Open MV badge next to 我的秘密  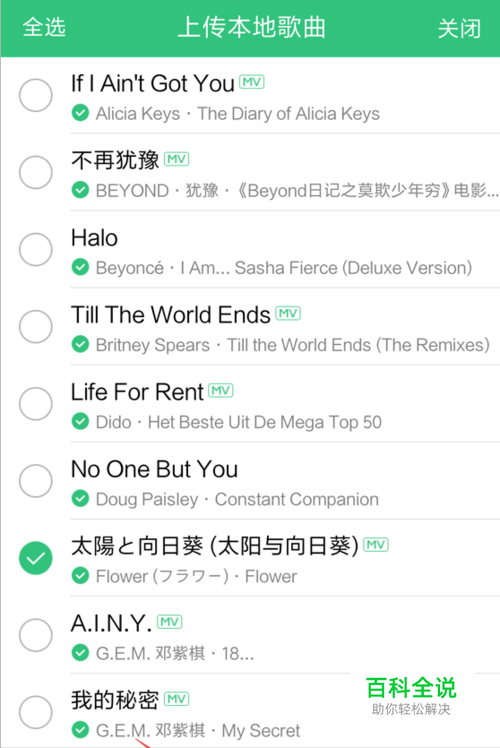click(177, 699)
